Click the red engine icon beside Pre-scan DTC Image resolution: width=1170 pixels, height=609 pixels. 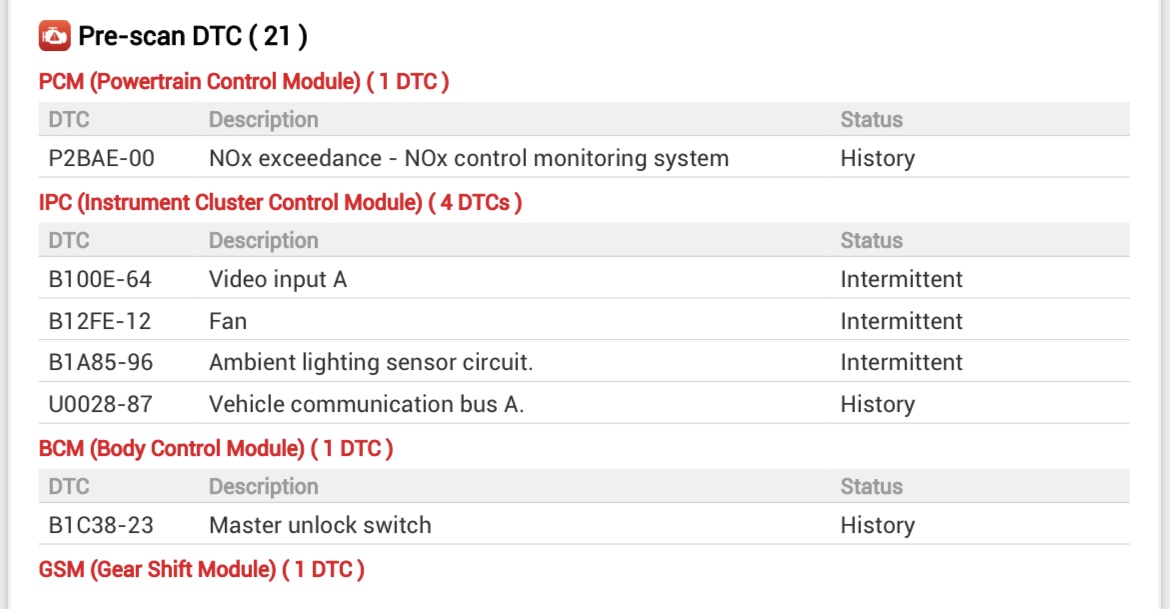pos(54,37)
